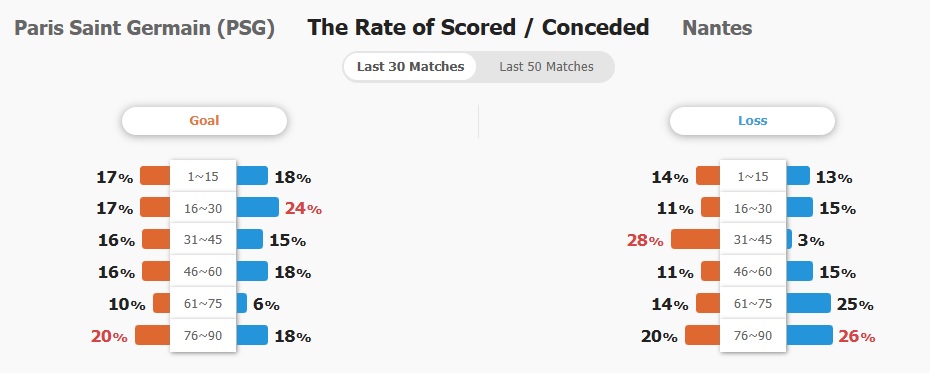Open the Paris Saint Germain (PSG) team name
Screen dimensions: 930x388
pos(144,28)
